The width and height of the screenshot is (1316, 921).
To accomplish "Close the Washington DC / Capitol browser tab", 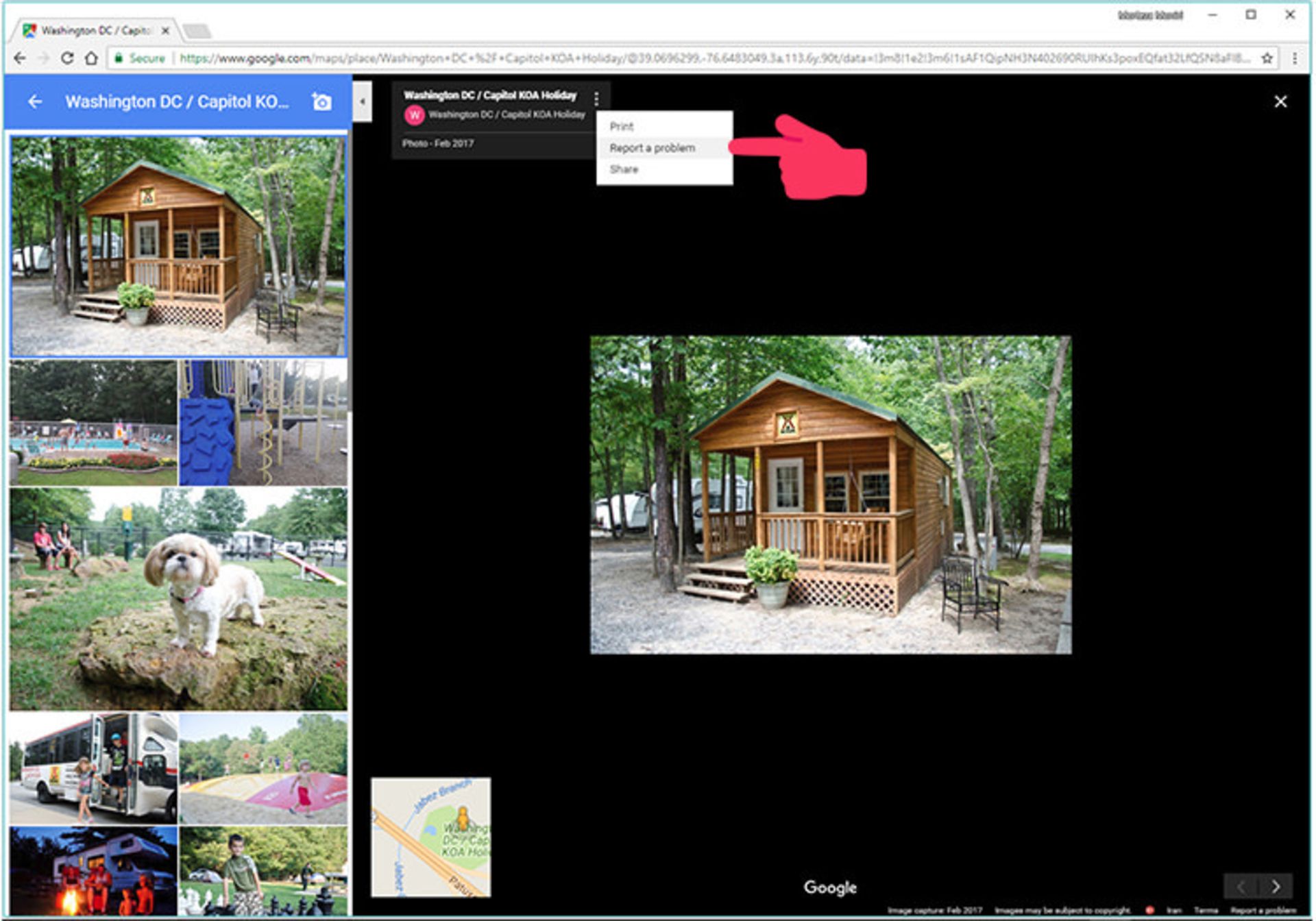I will [165, 30].
